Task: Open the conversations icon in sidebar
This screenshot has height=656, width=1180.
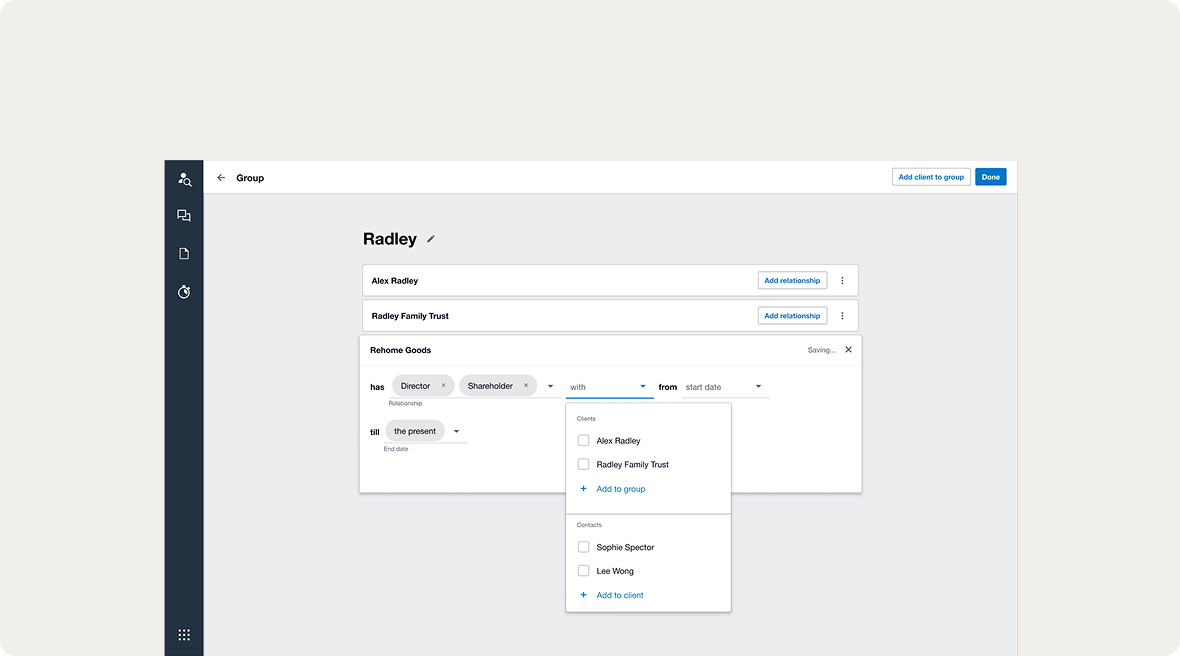Action: 184,216
